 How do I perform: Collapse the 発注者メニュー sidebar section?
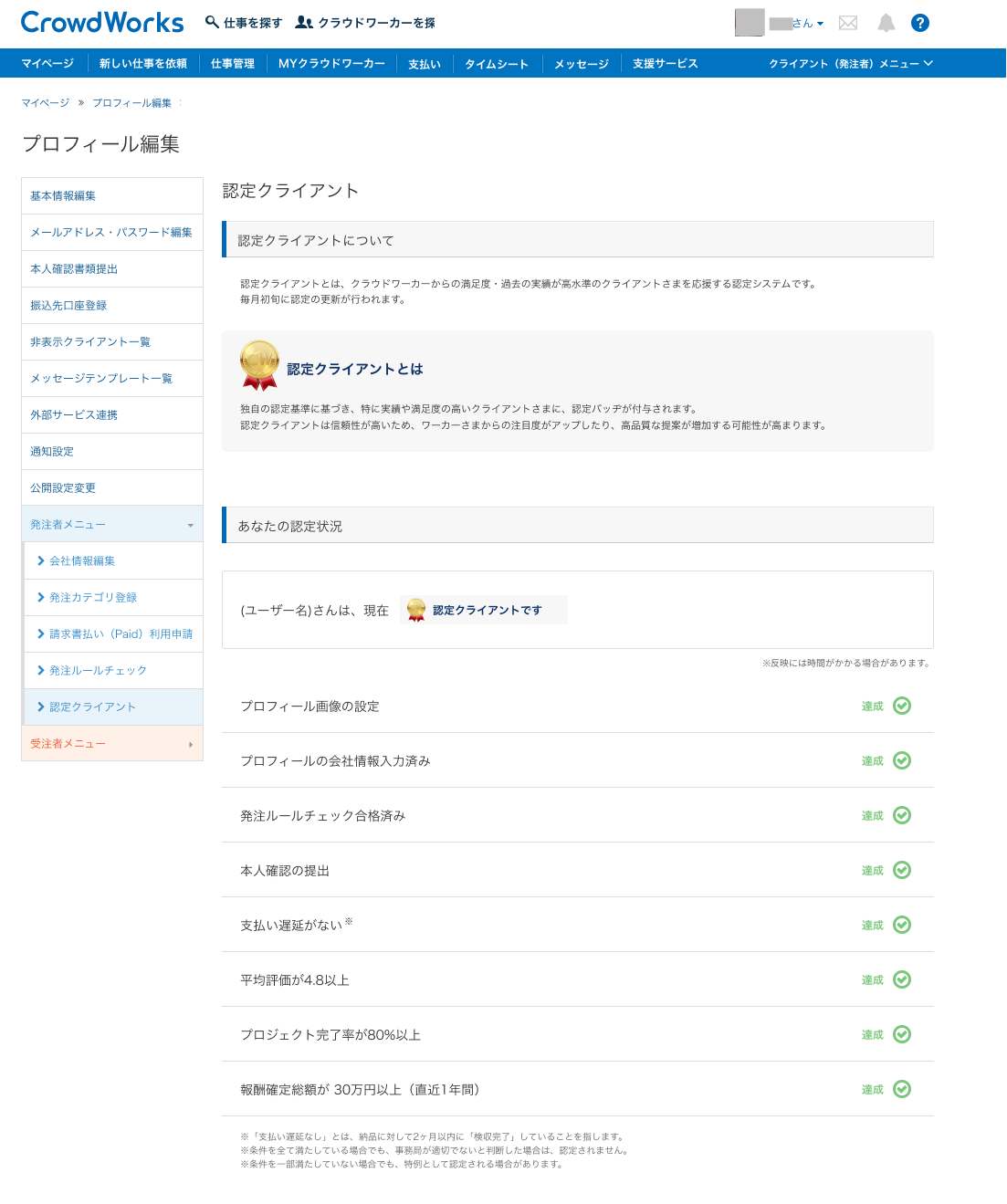coord(112,525)
